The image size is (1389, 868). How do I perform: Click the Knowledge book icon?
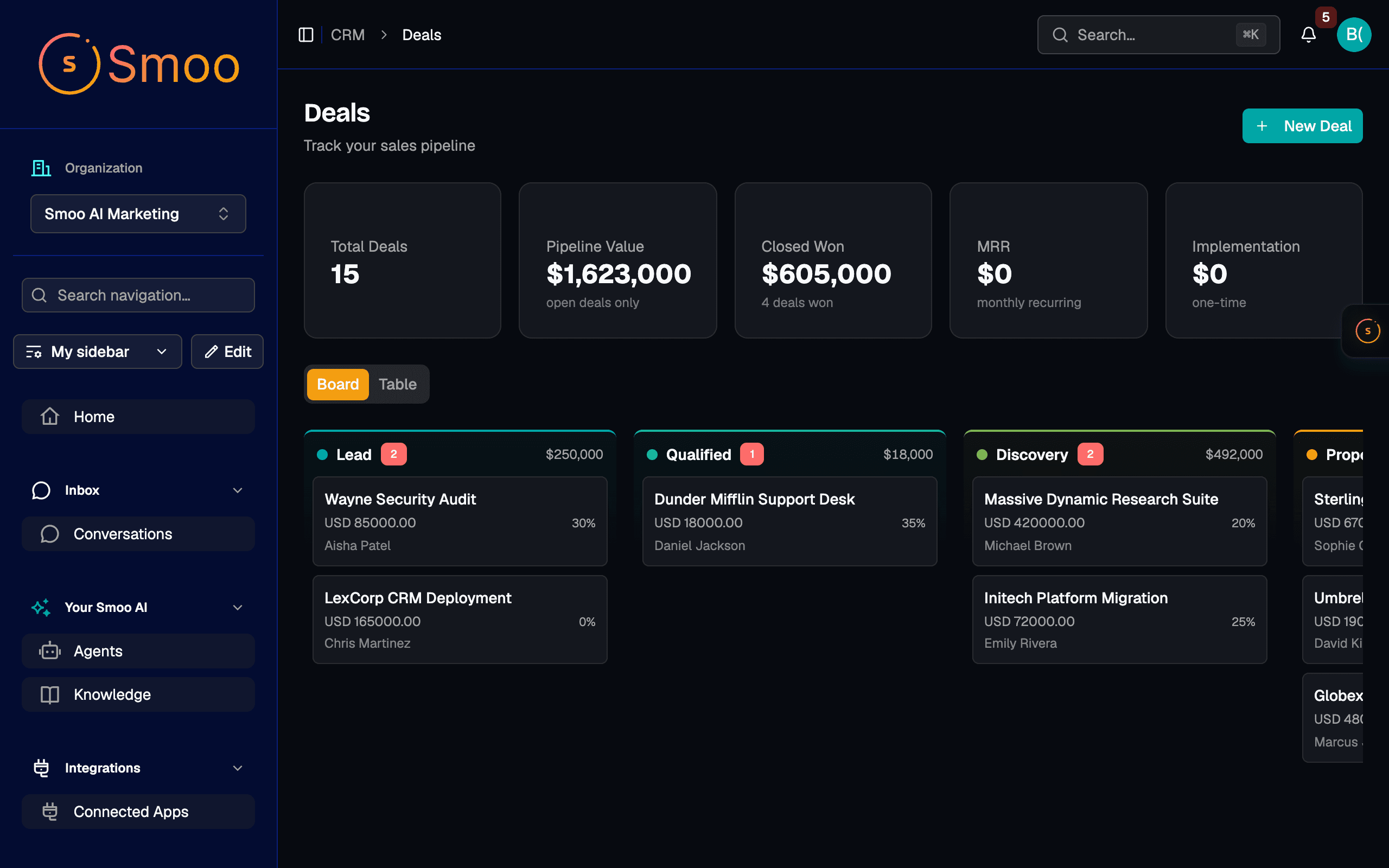(50, 694)
